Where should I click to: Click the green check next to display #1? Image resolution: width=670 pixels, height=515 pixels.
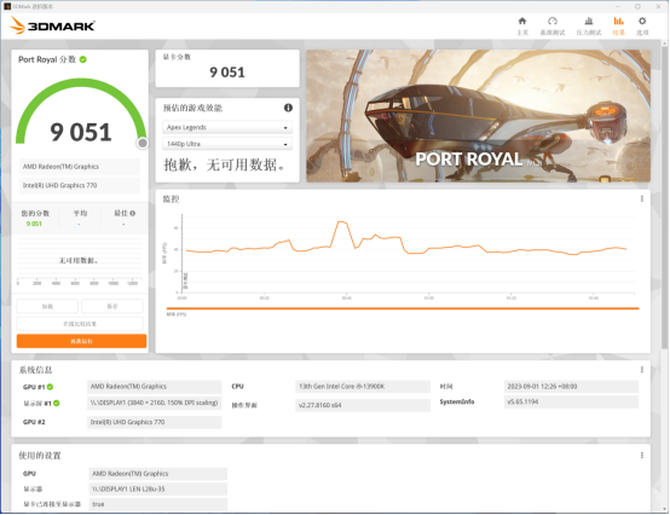[x=56, y=403]
